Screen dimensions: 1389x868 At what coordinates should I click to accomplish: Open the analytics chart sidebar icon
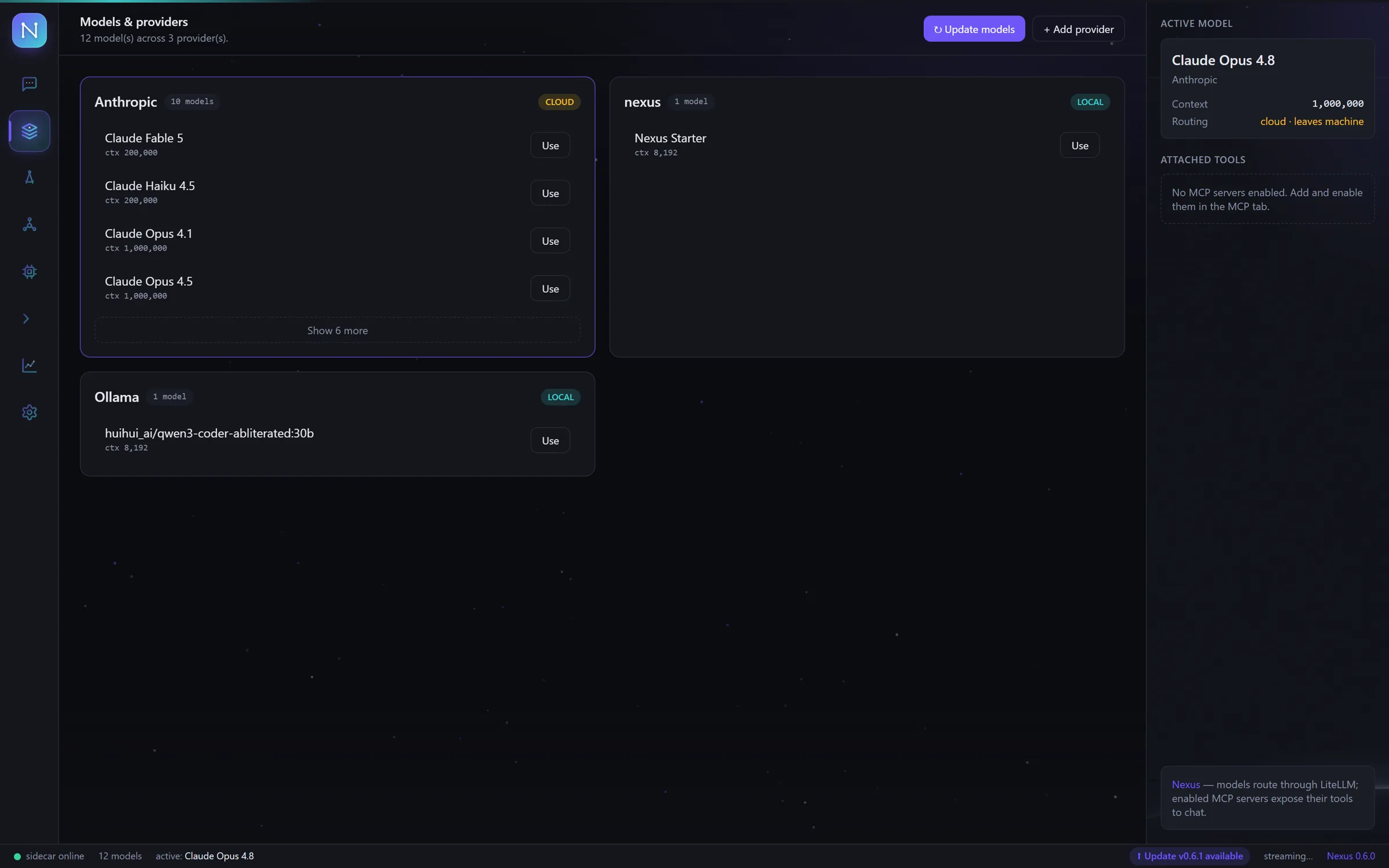pos(29,366)
